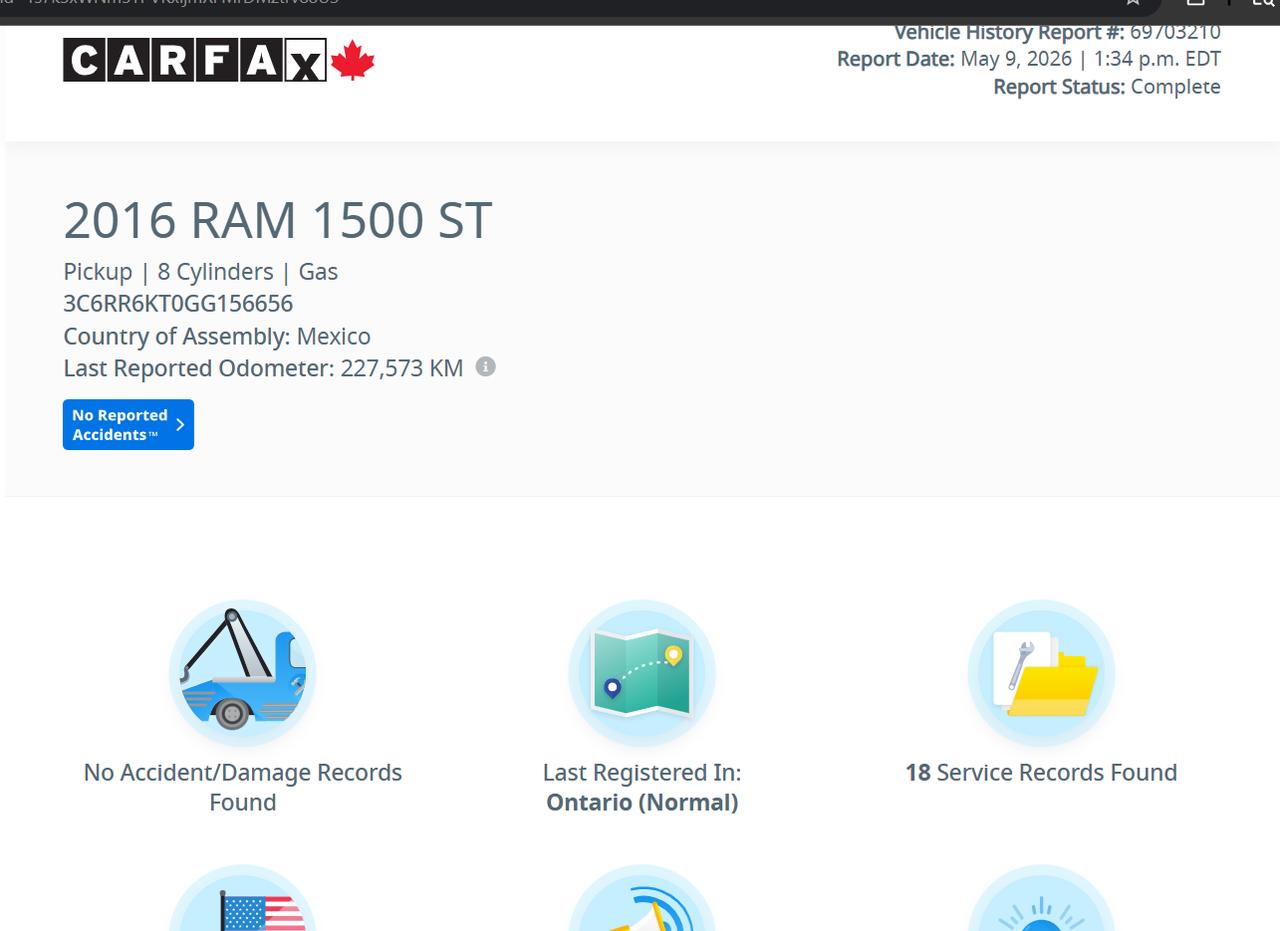Open the No Reported Accidents badge
Screen dimensions: 1280x931
click(x=128, y=425)
